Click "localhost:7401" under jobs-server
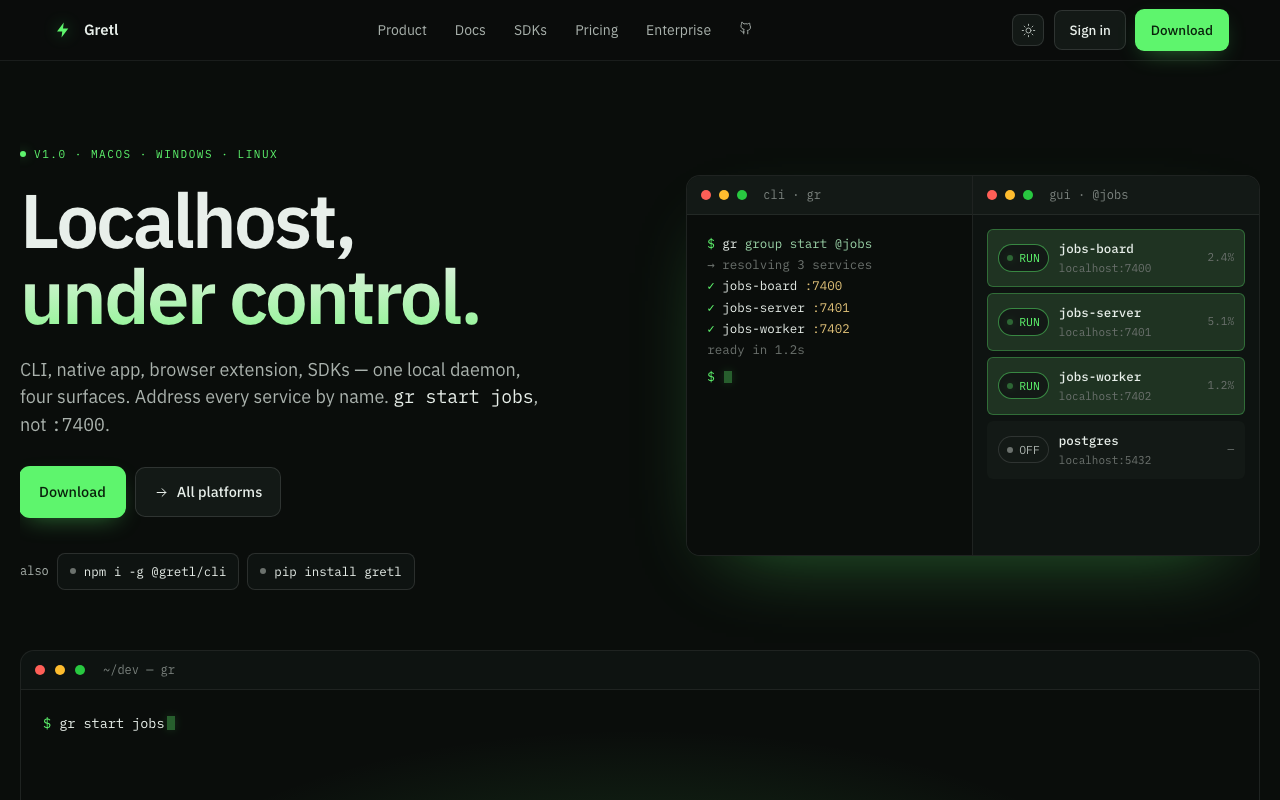This screenshot has width=1280, height=800. [x=1105, y=332]
